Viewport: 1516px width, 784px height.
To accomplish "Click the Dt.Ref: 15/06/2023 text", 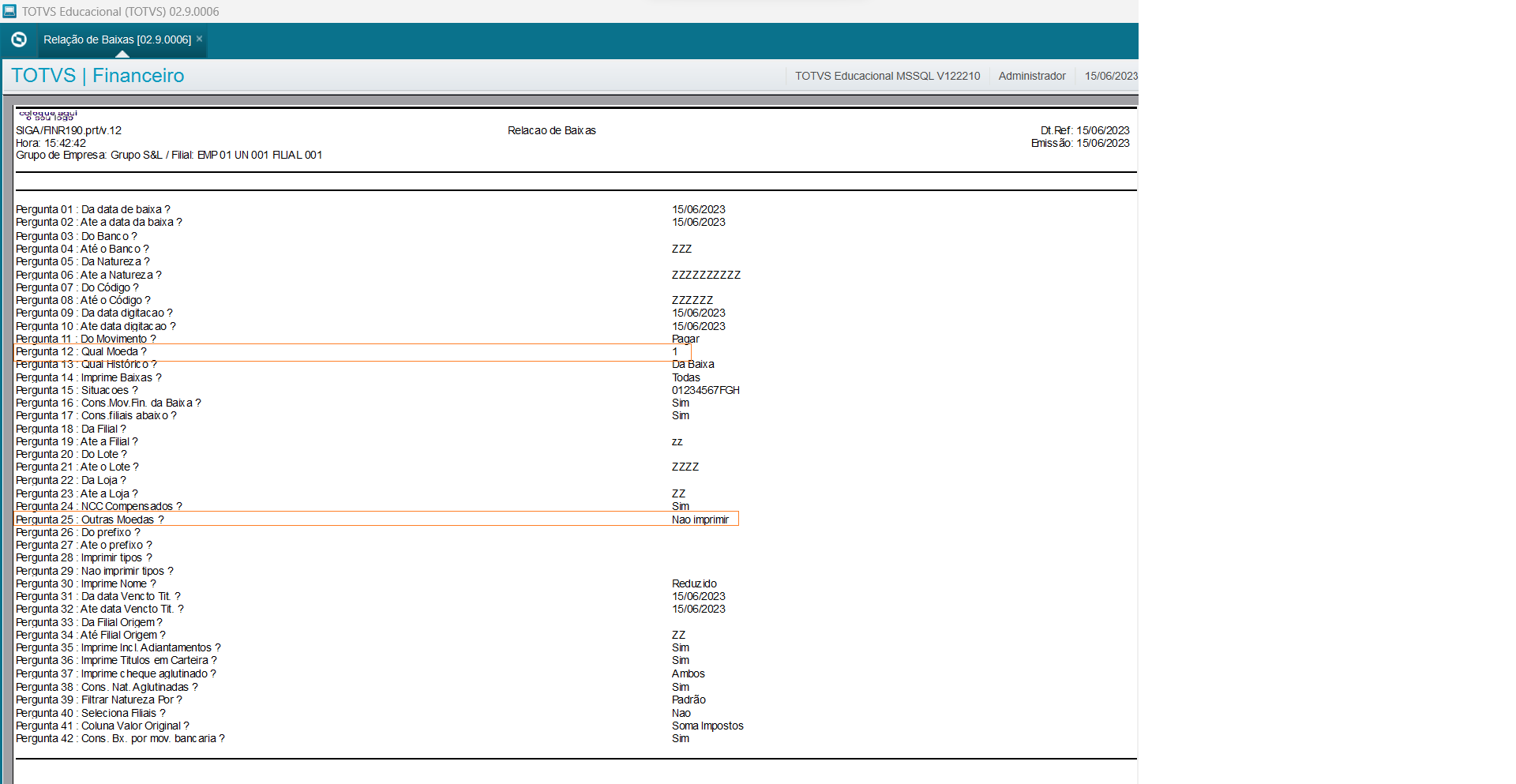I will (1085, 130).
